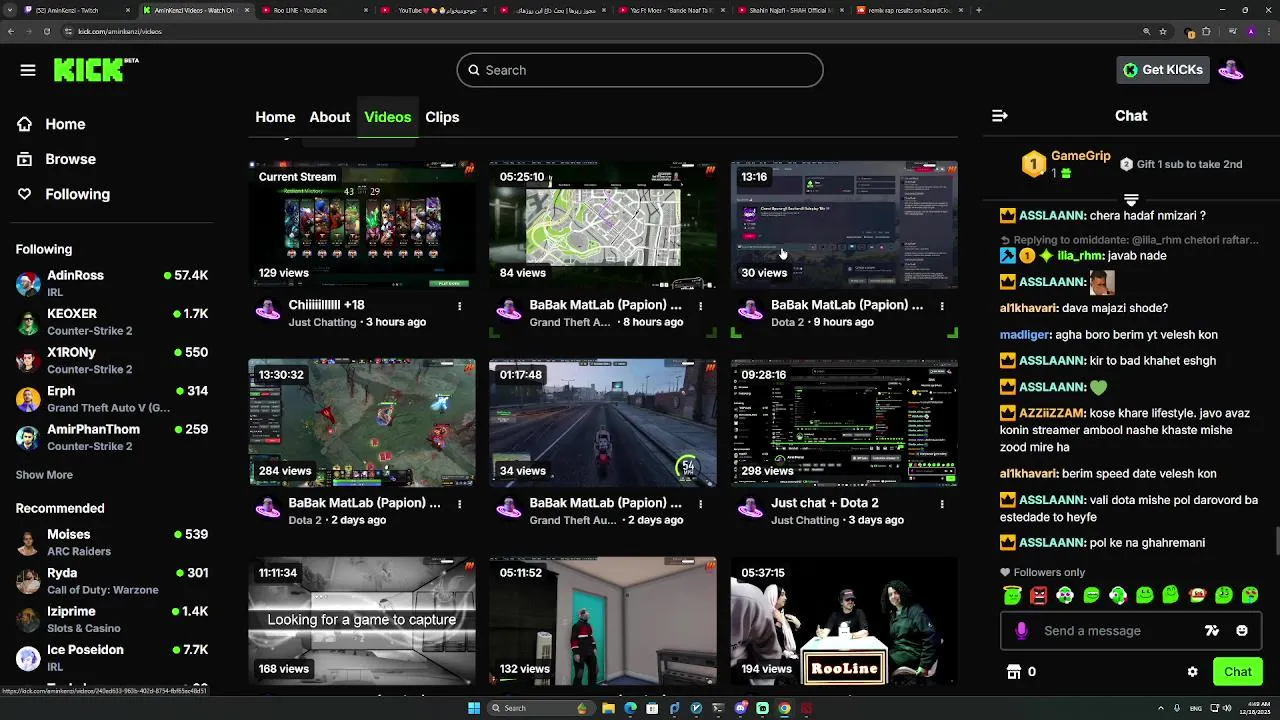Open Iziprime recommended channel

point(112,619)
